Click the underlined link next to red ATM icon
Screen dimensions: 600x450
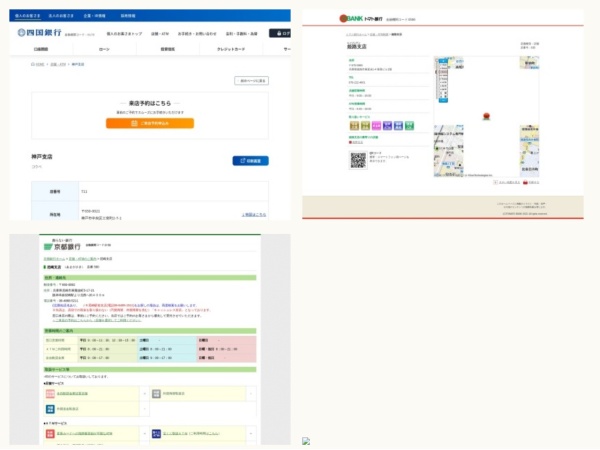[x=85, y=434]
